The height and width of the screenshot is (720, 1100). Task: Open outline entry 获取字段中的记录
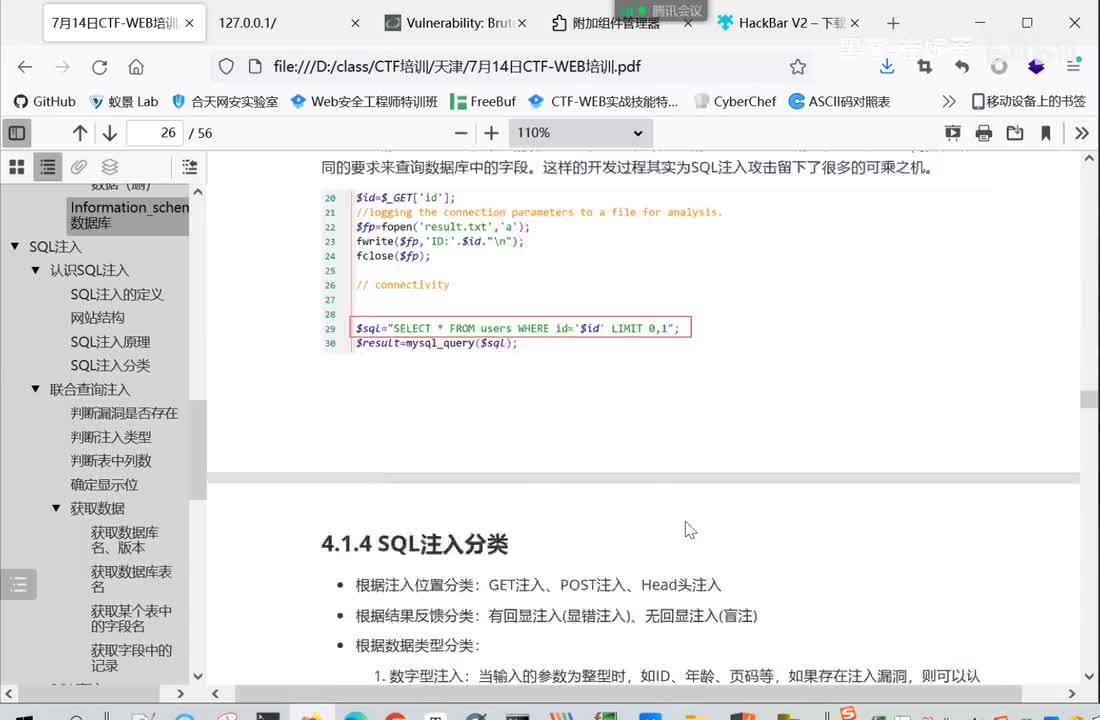131,658
